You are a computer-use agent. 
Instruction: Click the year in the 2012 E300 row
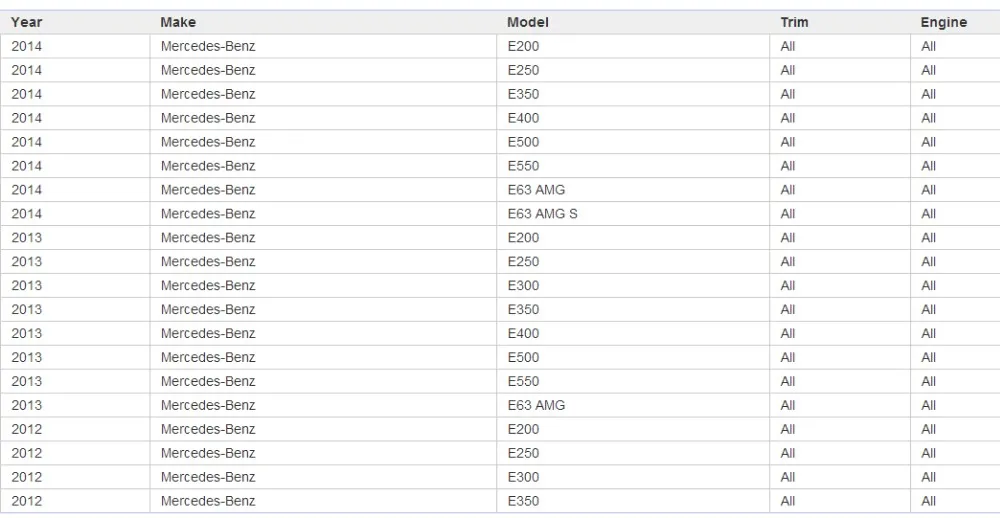click(26, 477)
